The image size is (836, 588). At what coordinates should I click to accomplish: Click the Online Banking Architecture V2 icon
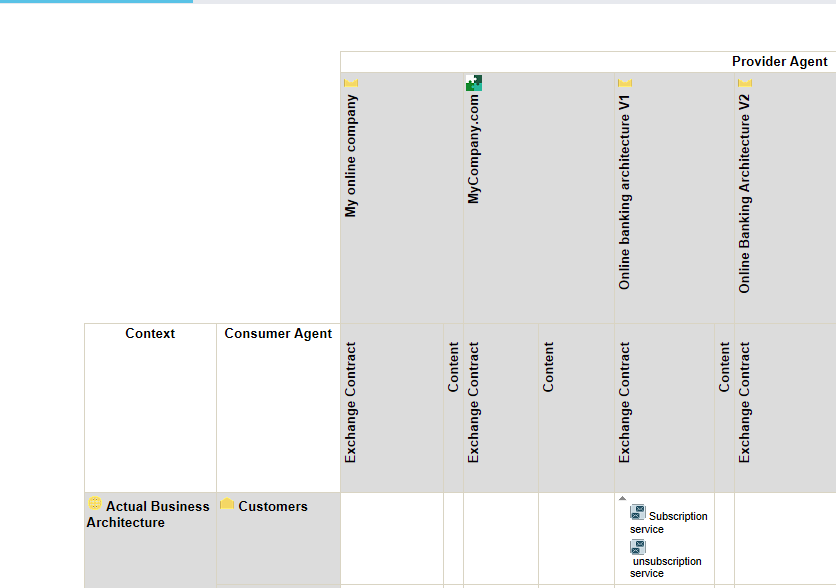(x=744, y=84)
